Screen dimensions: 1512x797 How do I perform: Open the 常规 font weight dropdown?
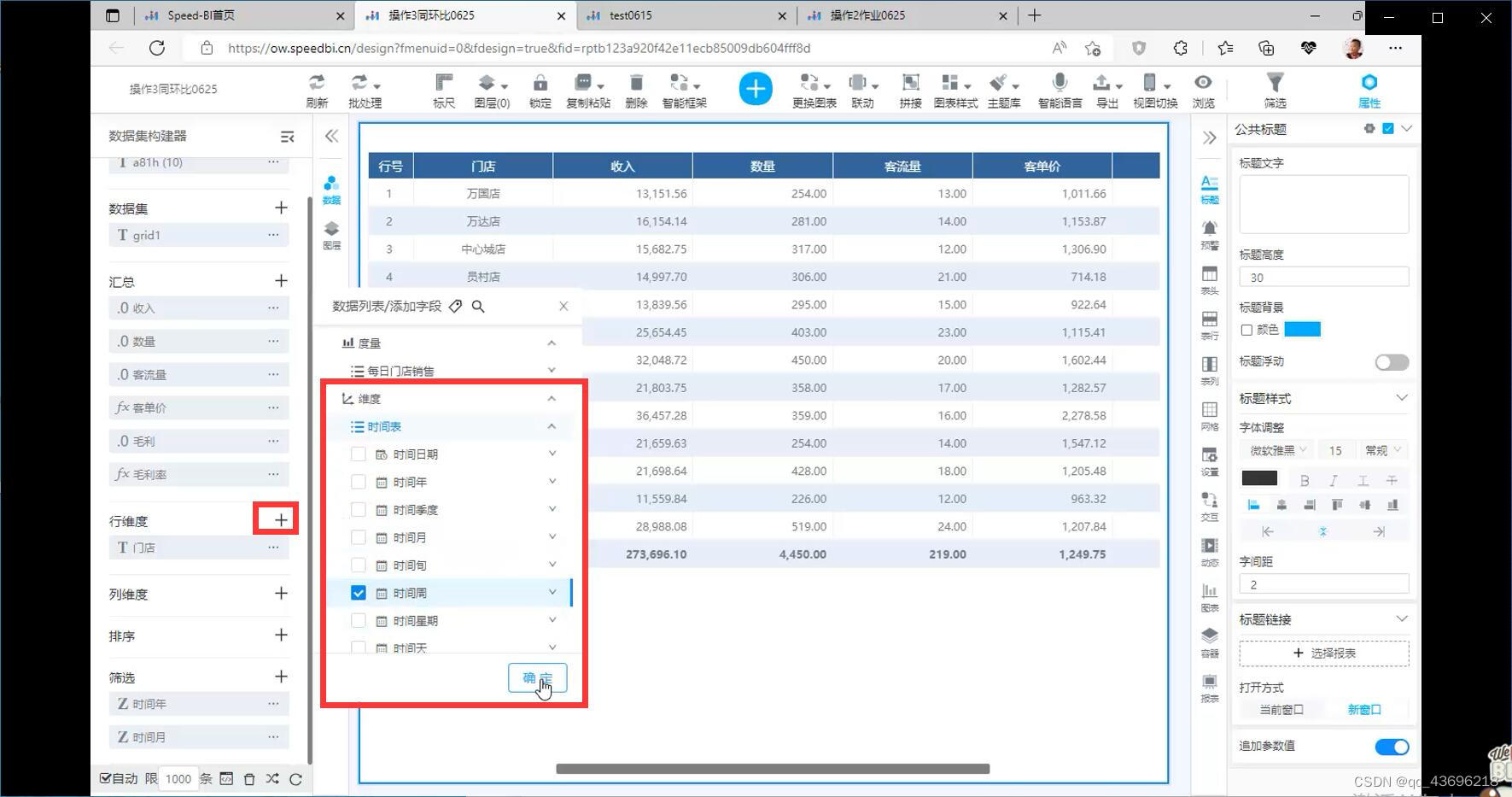pos(1382,450)
